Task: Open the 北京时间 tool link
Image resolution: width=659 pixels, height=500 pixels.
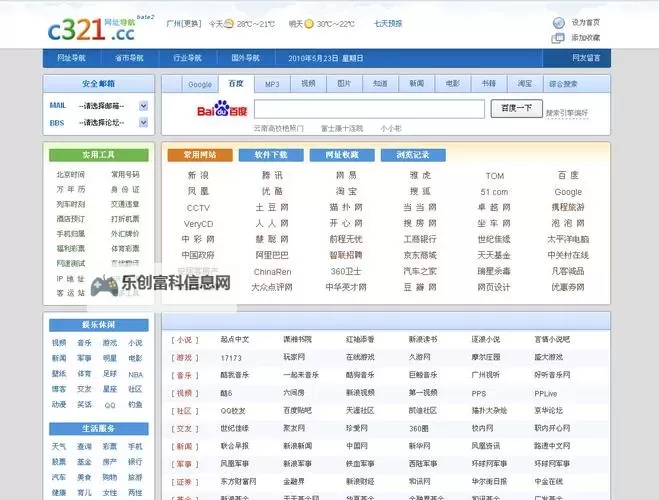Action: point(71,174)
